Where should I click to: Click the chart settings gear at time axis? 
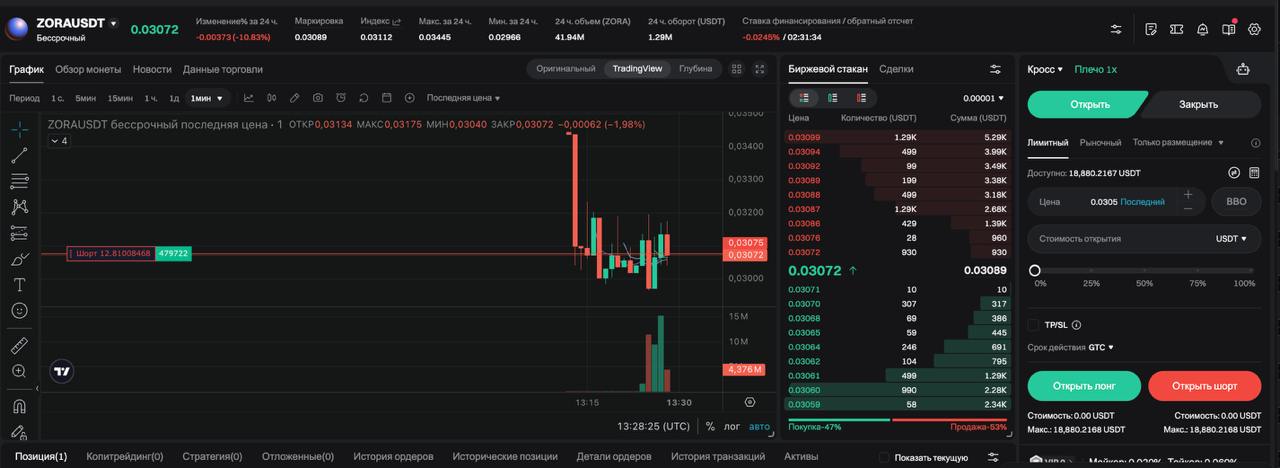point(750,402)
